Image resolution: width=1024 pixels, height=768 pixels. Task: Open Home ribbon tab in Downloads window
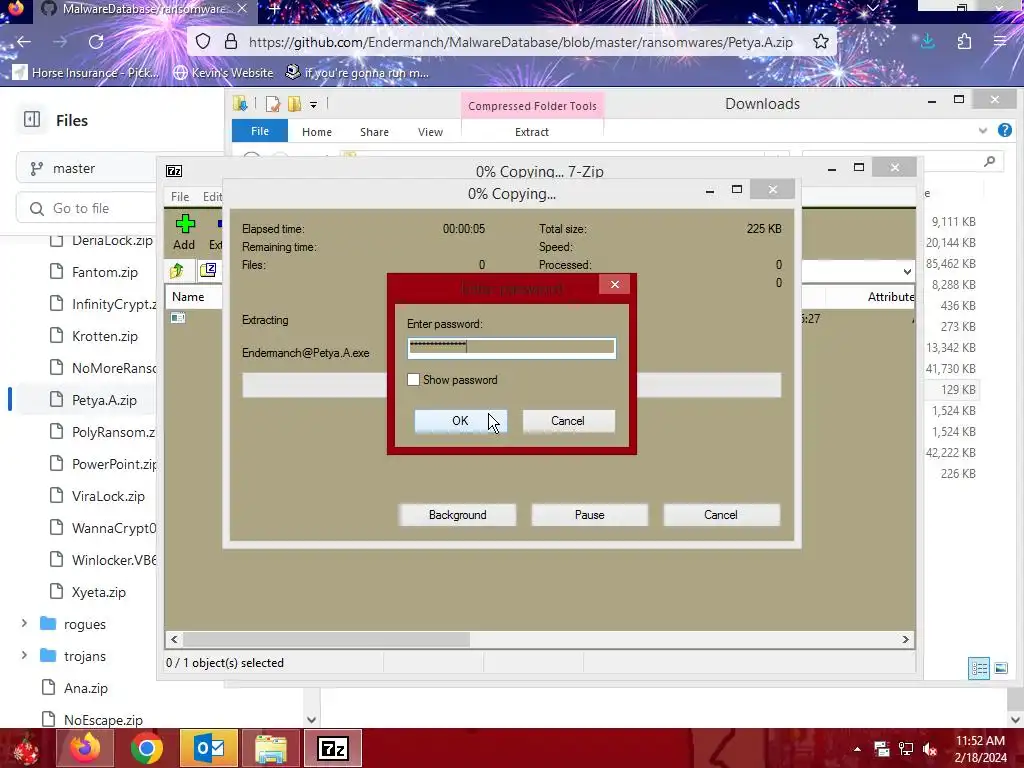[317, 132]
